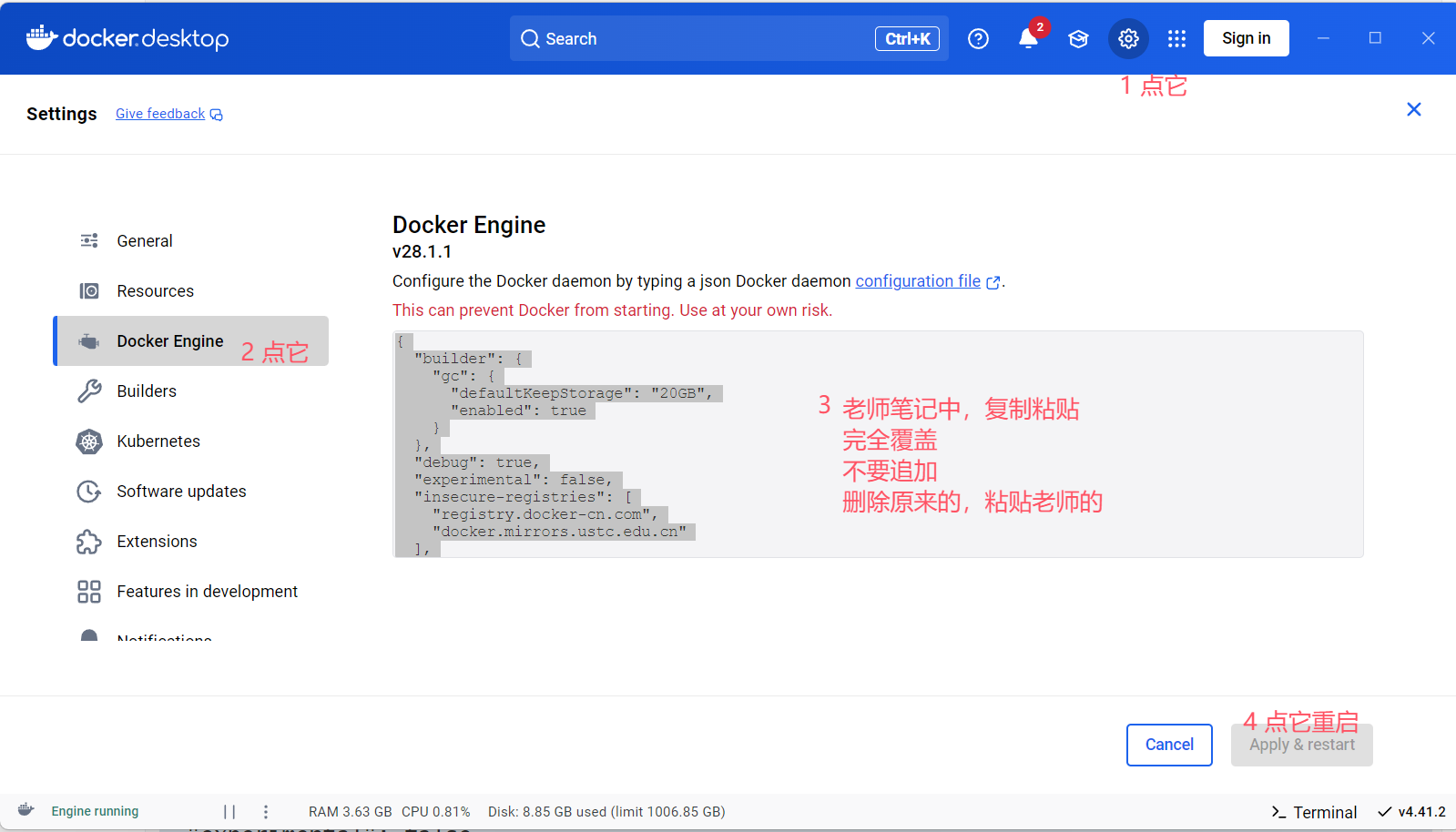
Task: Click the docker.mirrors.ustc.edu.cn line
Action: [x=559, y=532]
